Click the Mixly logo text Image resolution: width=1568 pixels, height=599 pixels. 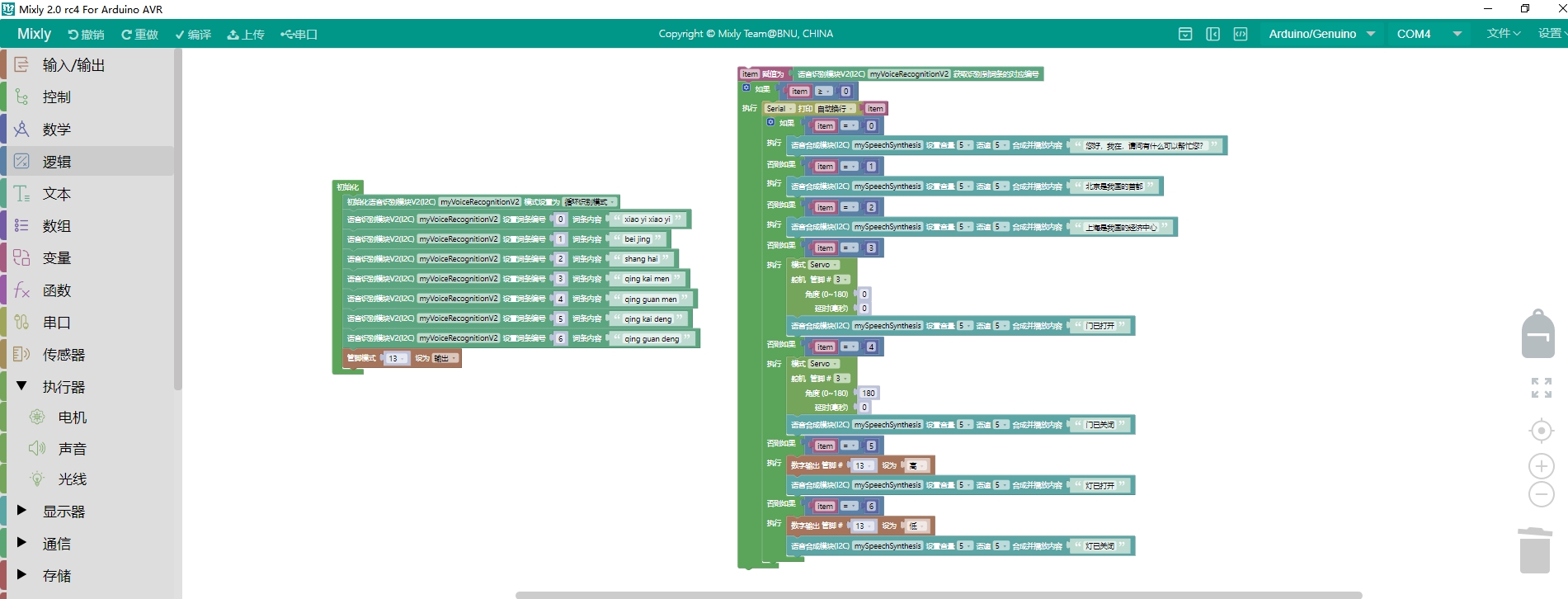[x=34, y=34]
